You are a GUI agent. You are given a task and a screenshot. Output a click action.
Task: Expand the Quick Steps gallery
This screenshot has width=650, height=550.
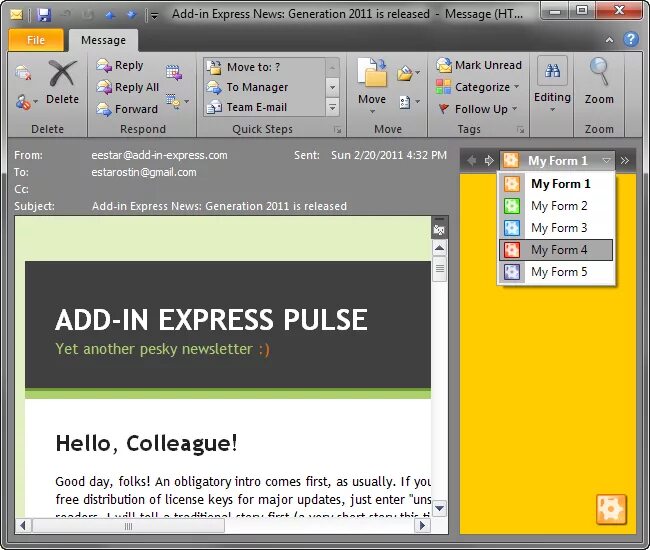point(332,107)
